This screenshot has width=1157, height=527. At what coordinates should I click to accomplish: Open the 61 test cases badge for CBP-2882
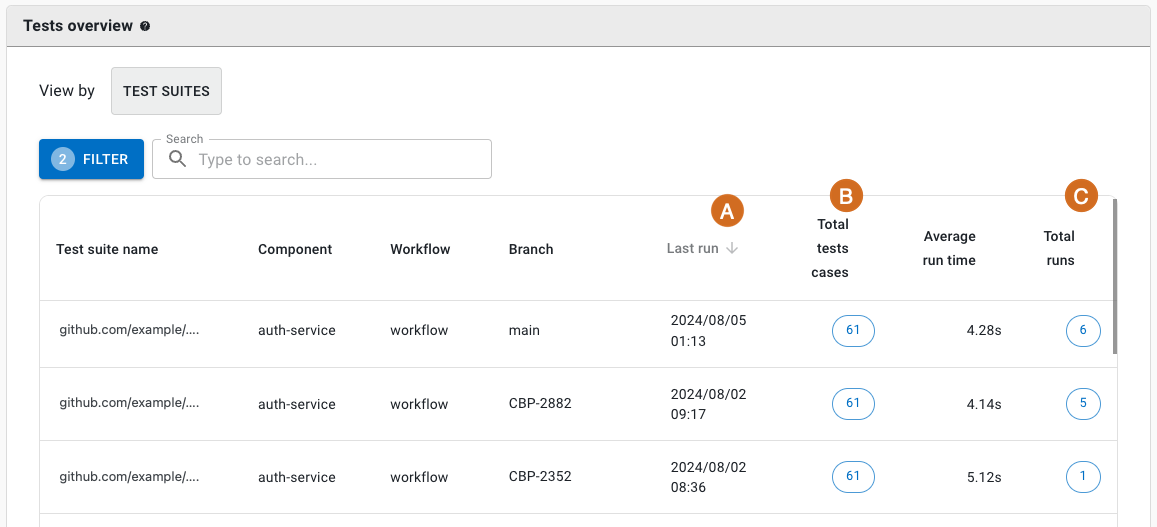pyautogui.click(x=853, y=404)
